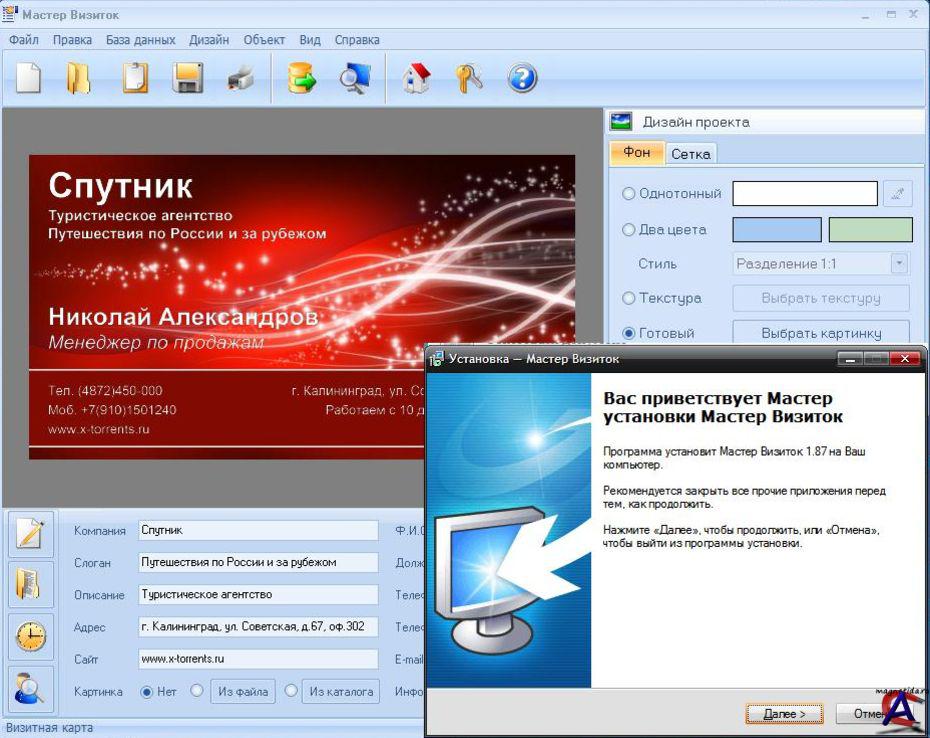This screenshot has width=930, height=738.
Task: Choose the Текстура radio button
Action: [x=629, y=298]
